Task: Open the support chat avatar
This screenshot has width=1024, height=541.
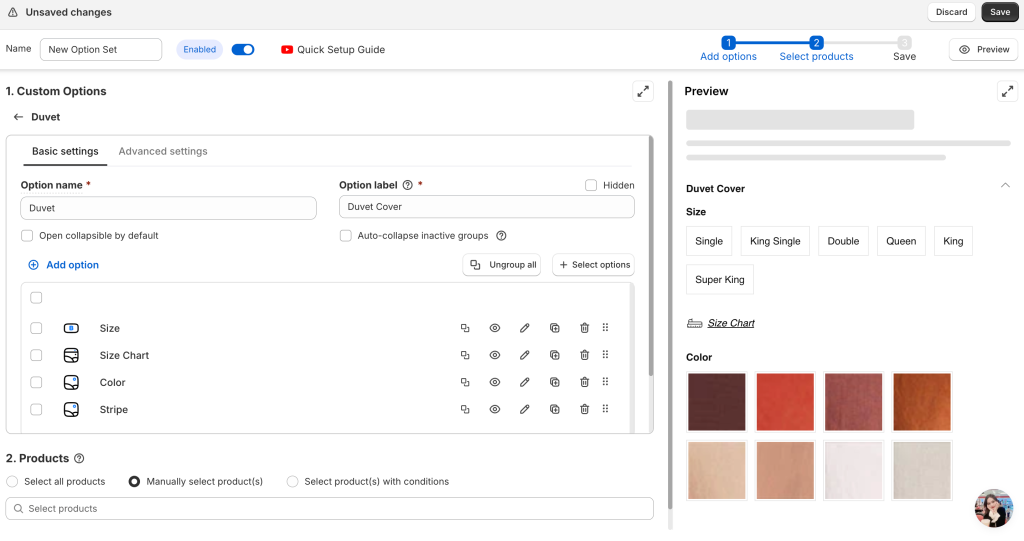Action: tap(993, 508)
